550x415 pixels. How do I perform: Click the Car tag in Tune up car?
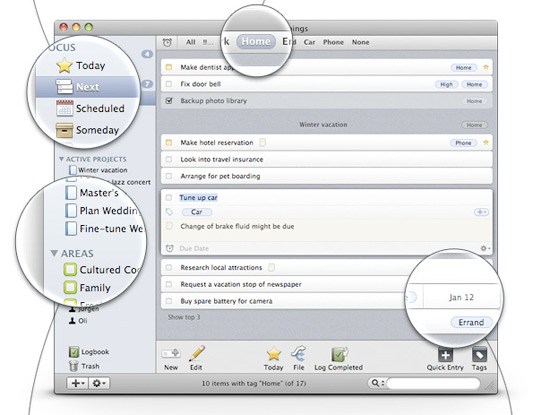197,212
